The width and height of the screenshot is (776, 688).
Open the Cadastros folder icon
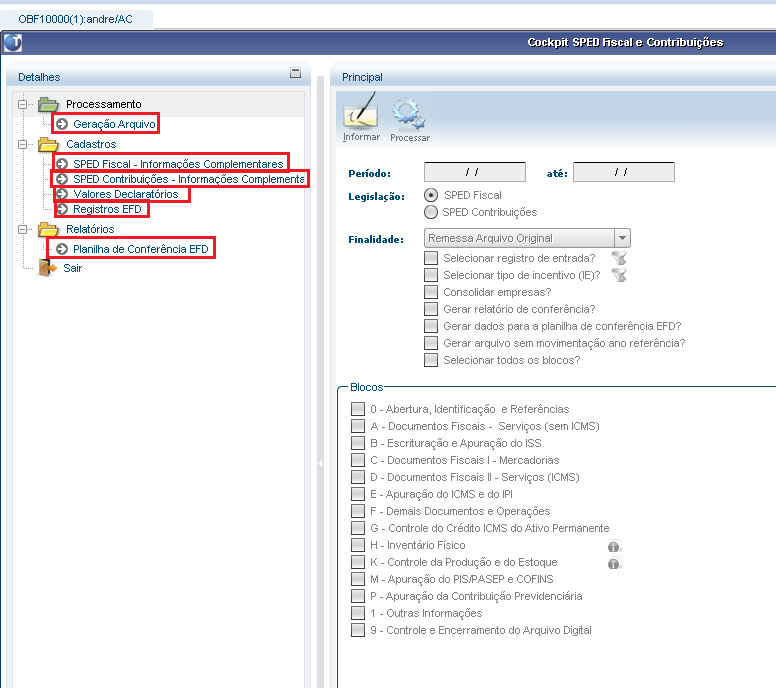48,144
